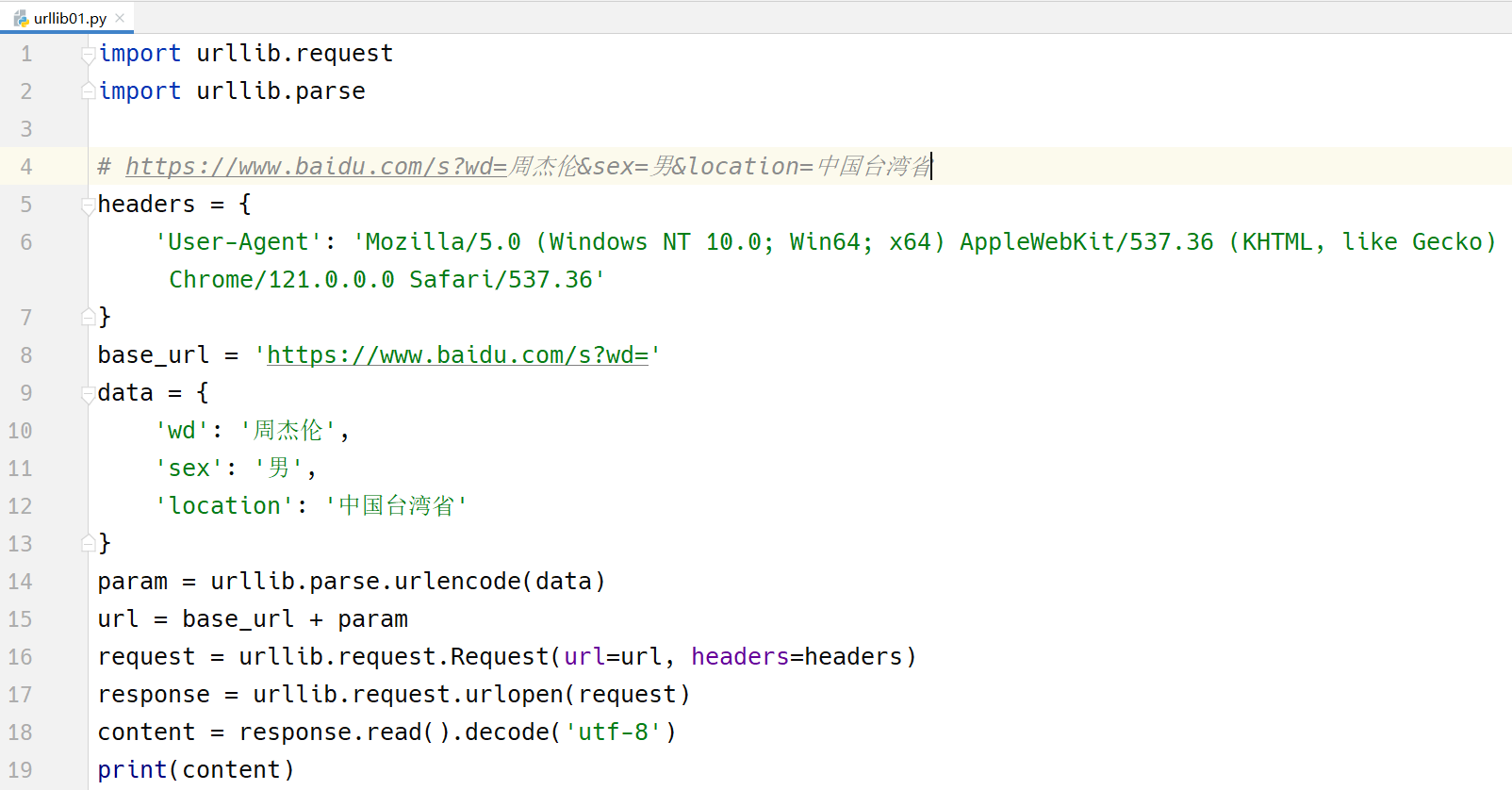This screenshot has height=790, width=1512.
Task: Click line number 19 in the gutter
Action: 20,770
